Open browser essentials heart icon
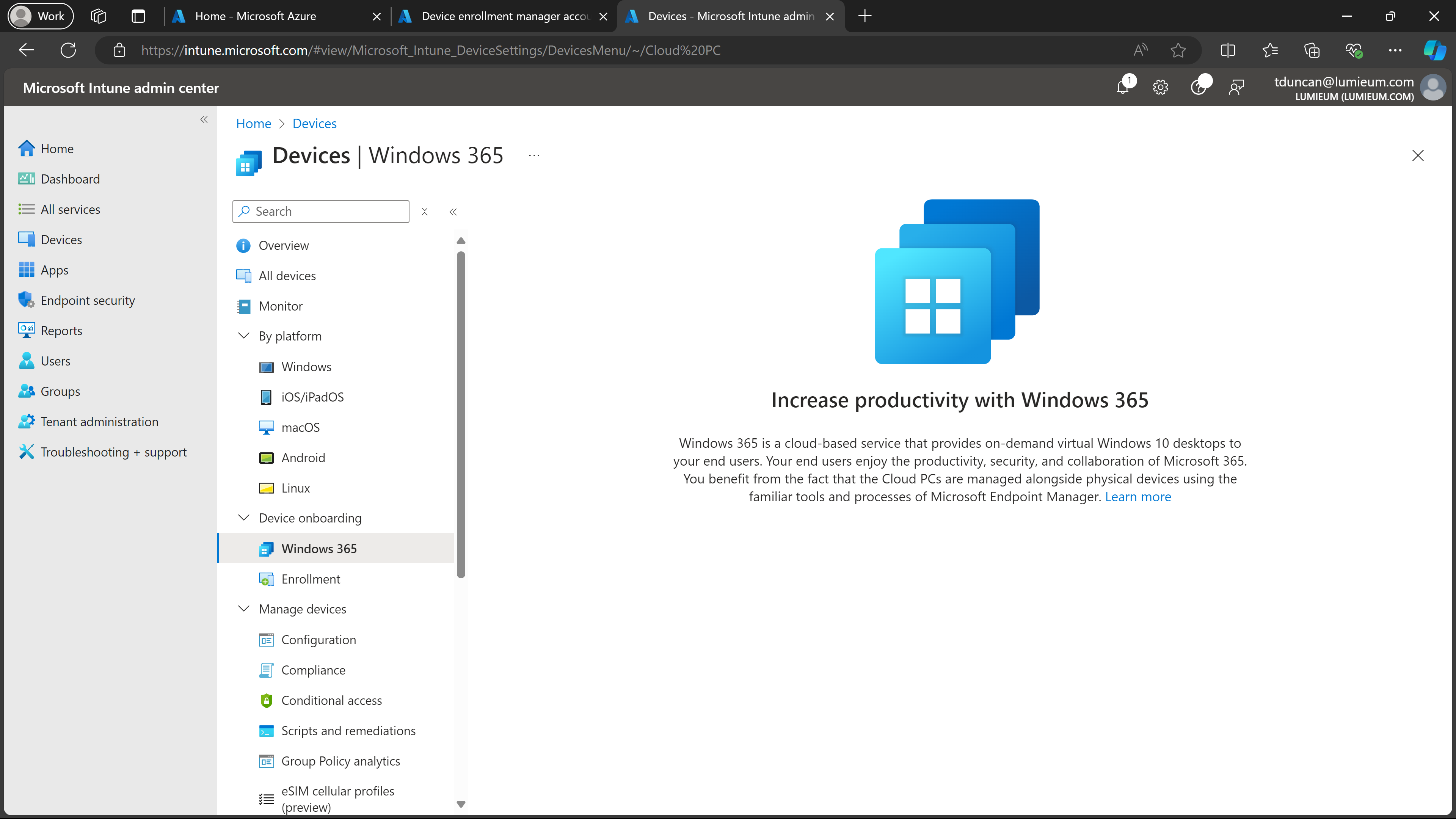The width and height of the screenshot is (1456, 819). point(1354,50)
